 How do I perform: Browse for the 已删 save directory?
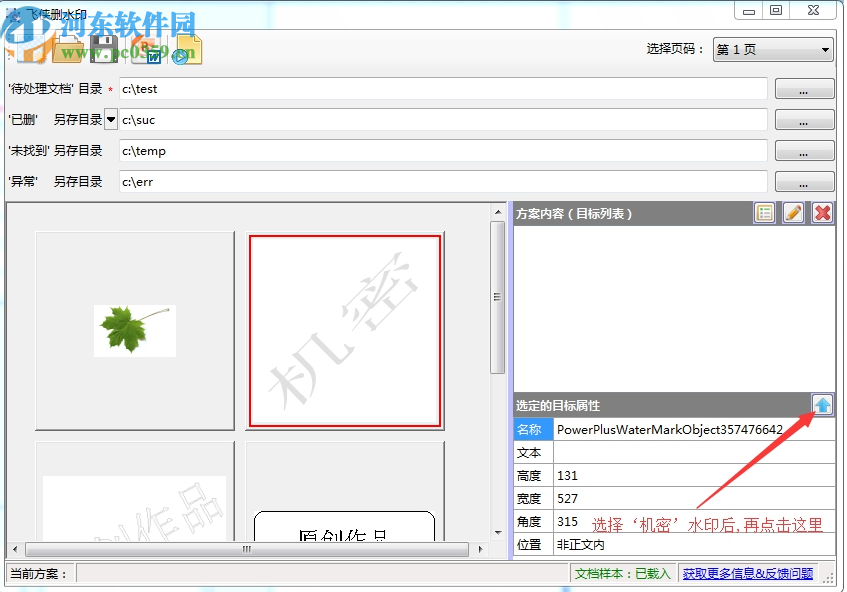point(804,120)
